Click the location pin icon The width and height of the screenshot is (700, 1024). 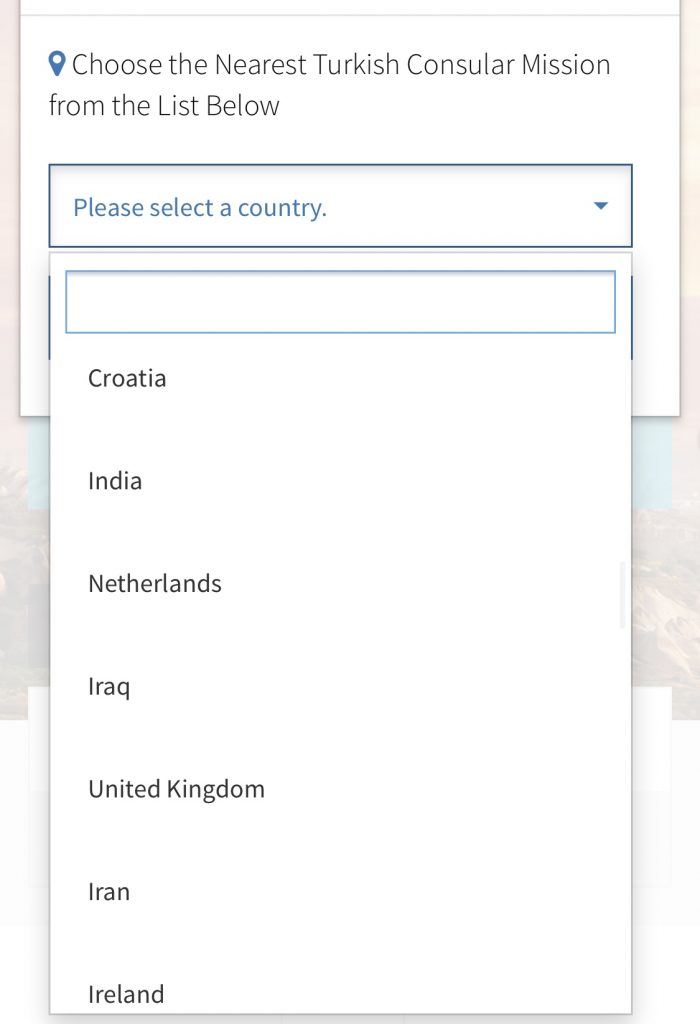click(58, 65)
